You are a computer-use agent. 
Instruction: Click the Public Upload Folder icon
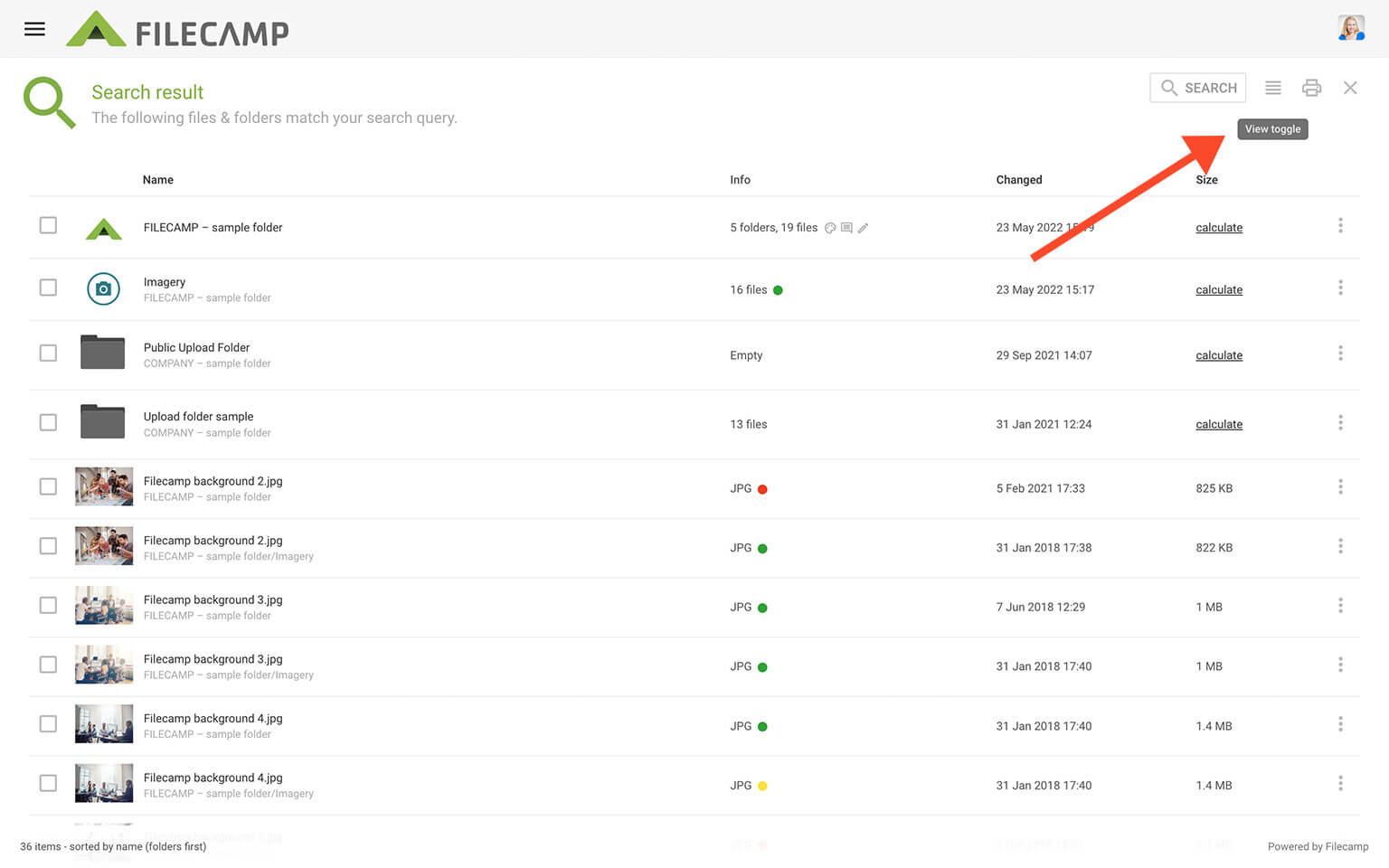[102, 352]
